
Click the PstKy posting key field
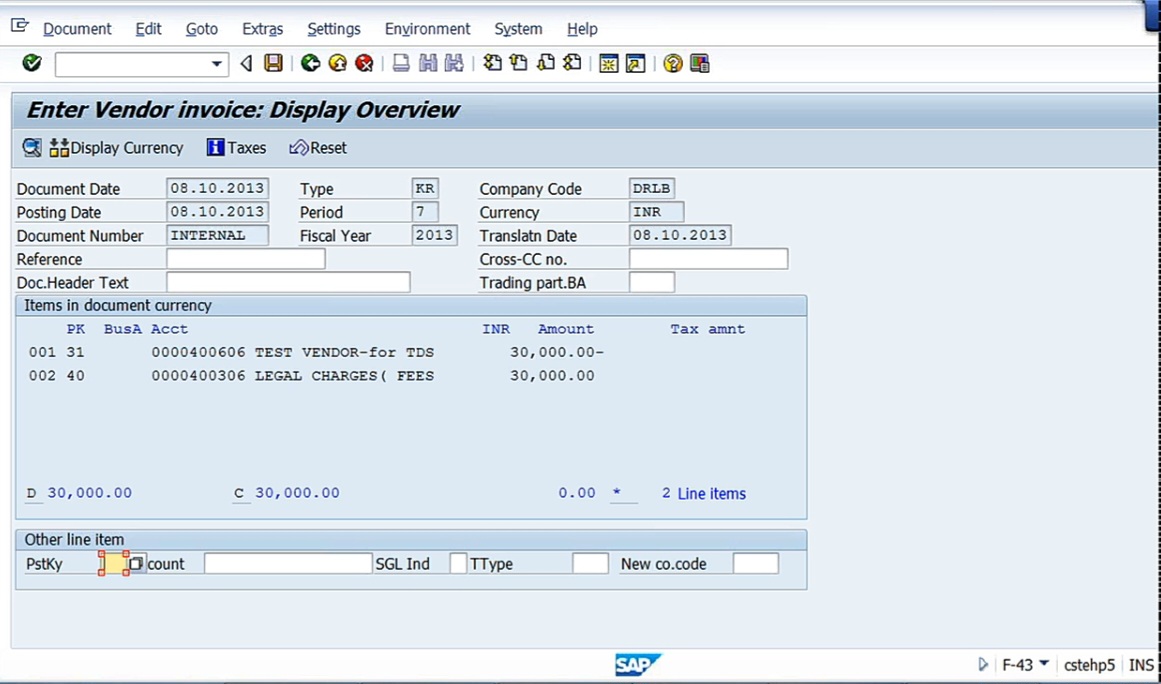tap(114, 563)
